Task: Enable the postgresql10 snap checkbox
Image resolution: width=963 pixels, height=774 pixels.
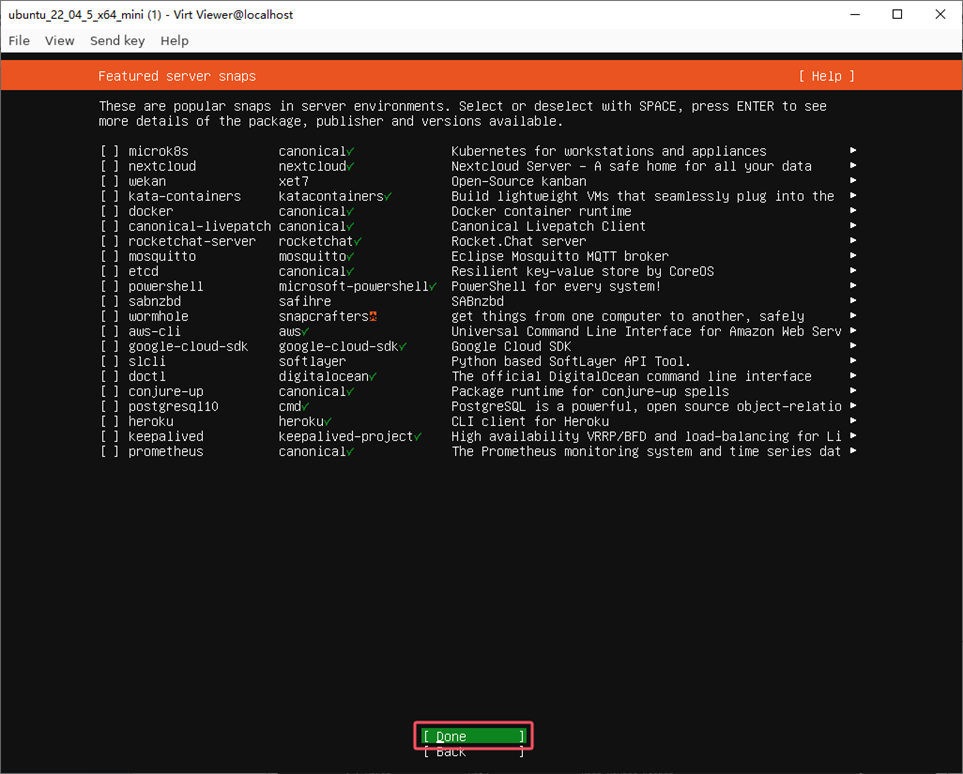Action: 109,407
